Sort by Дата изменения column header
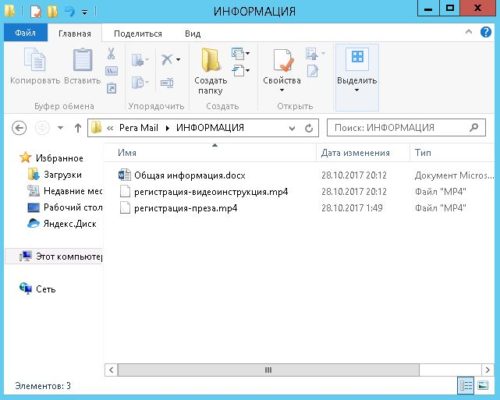This screenshot has width=500, height=400. pos(355,153)
